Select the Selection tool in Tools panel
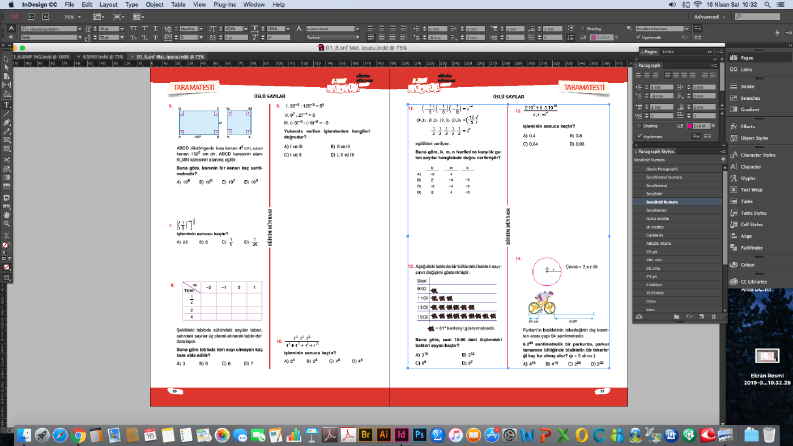Viewport: 793px width, 446px height. pos(6,59)
